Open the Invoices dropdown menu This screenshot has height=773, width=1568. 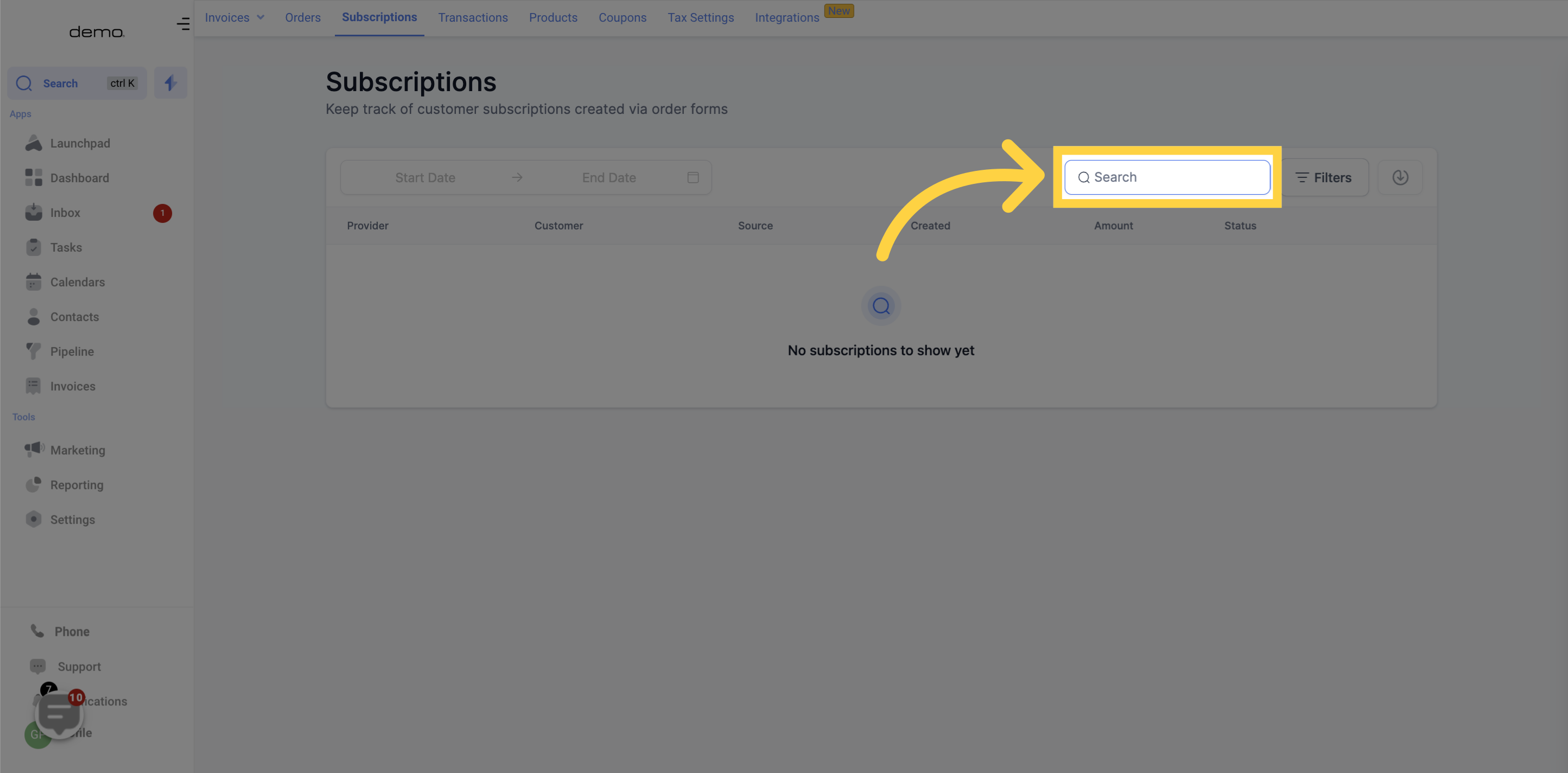(235, 17)
